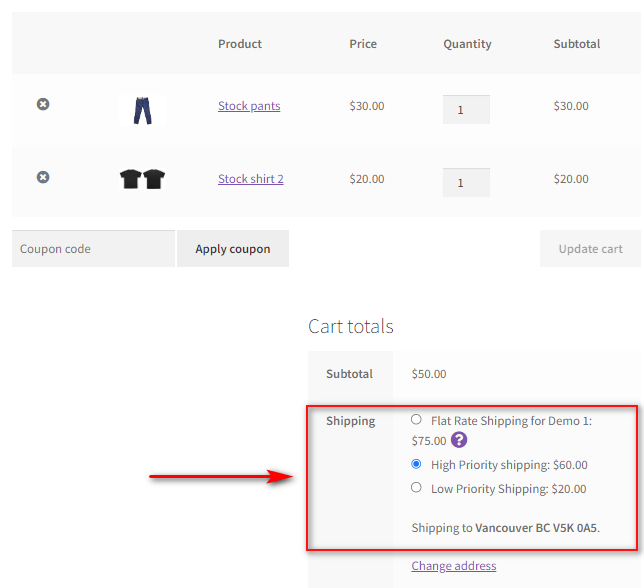The width and height of the screenshot is (644, 588).
Task: Open the Stock pants product link
Action: (249, 106)
